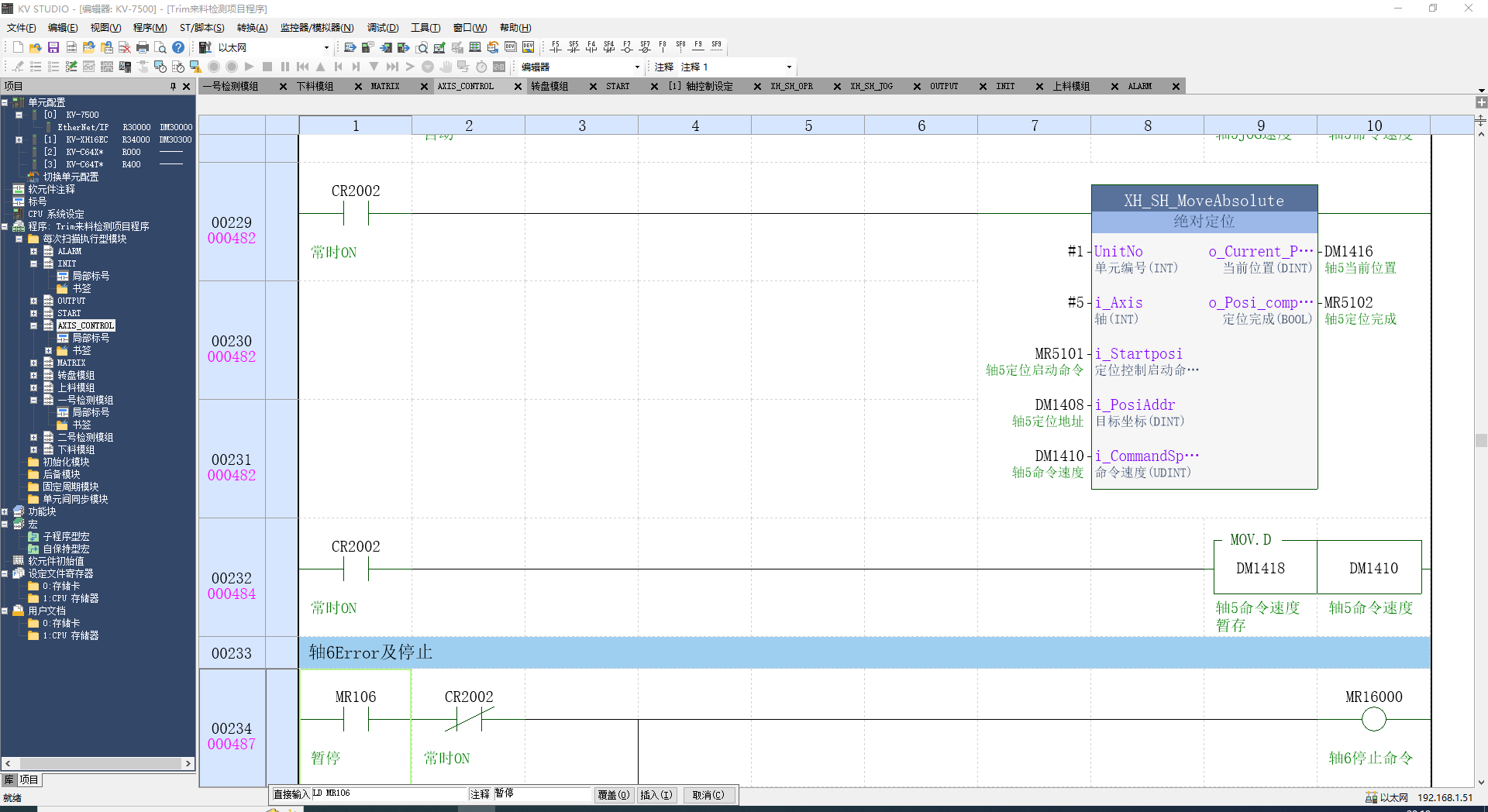Click the search magnifier toolbar icon
Viewport: 1488px width, 812px height.
click(422, 47)
